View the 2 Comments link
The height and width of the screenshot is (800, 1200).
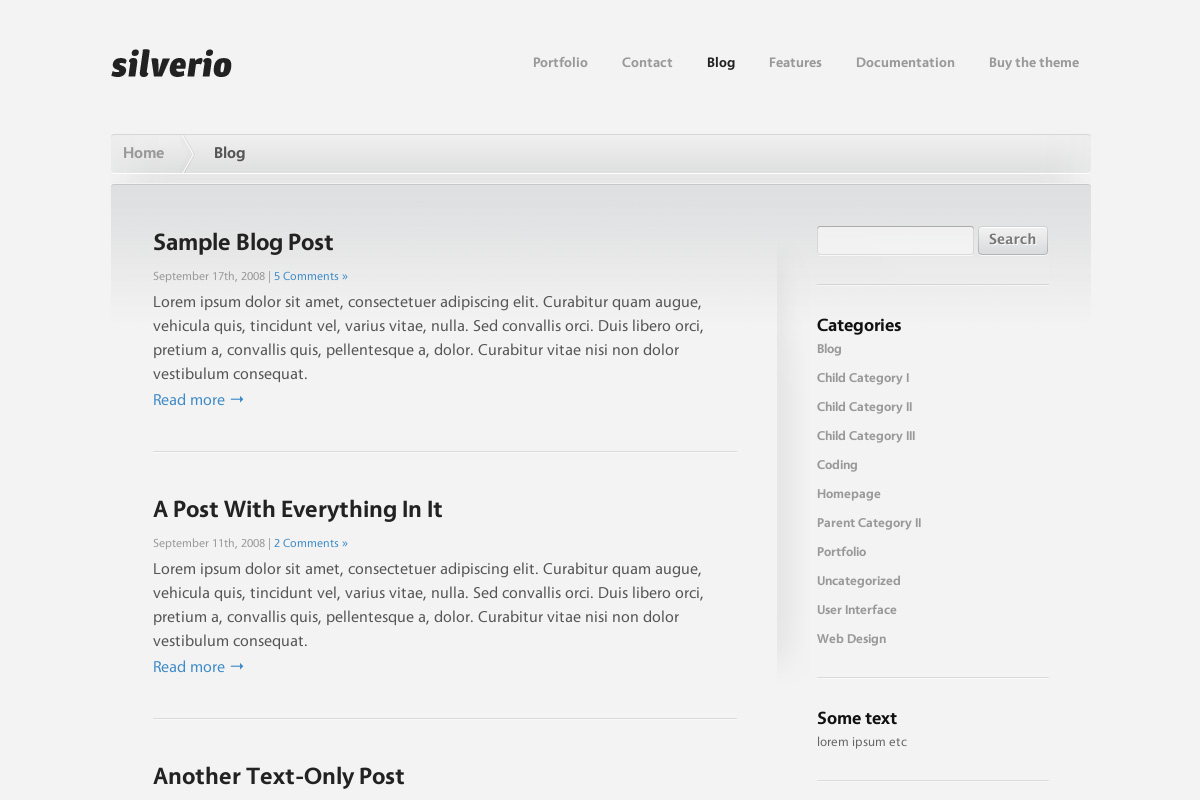pos(311,543)
